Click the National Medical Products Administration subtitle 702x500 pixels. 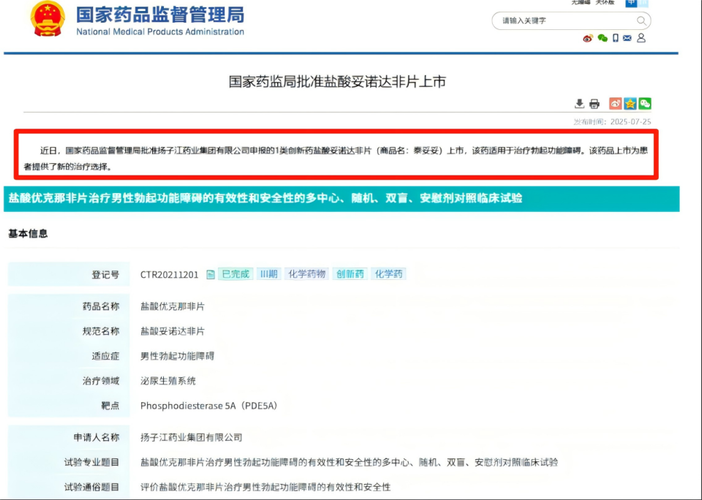160,32
